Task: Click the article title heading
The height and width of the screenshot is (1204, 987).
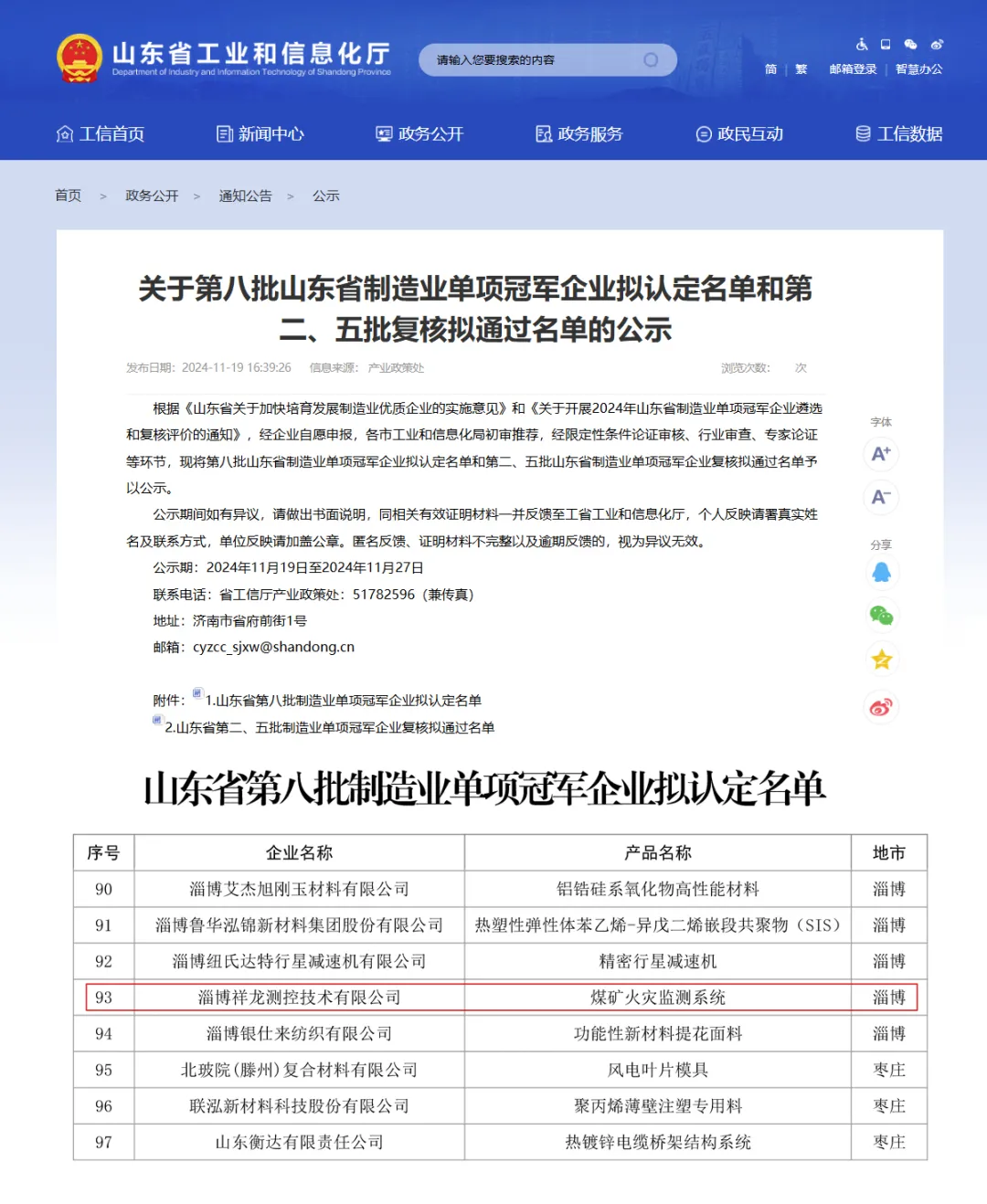Action: pyautogui.click(x=475, y=309)
